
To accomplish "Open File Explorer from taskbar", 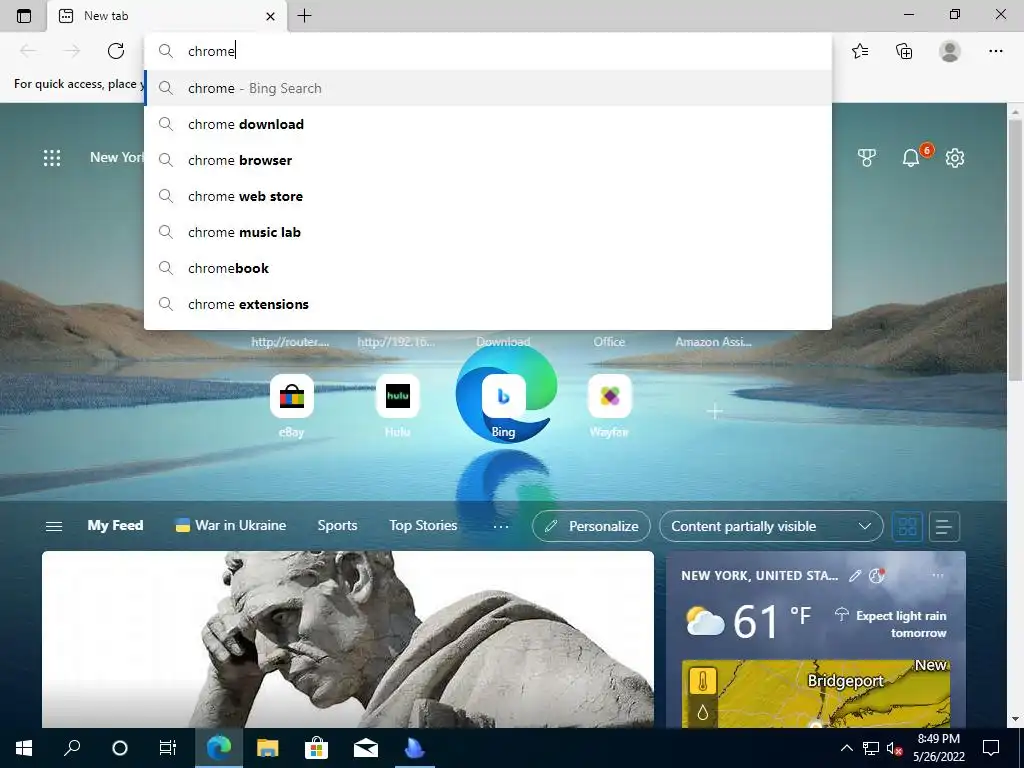I will coord(267,748).
